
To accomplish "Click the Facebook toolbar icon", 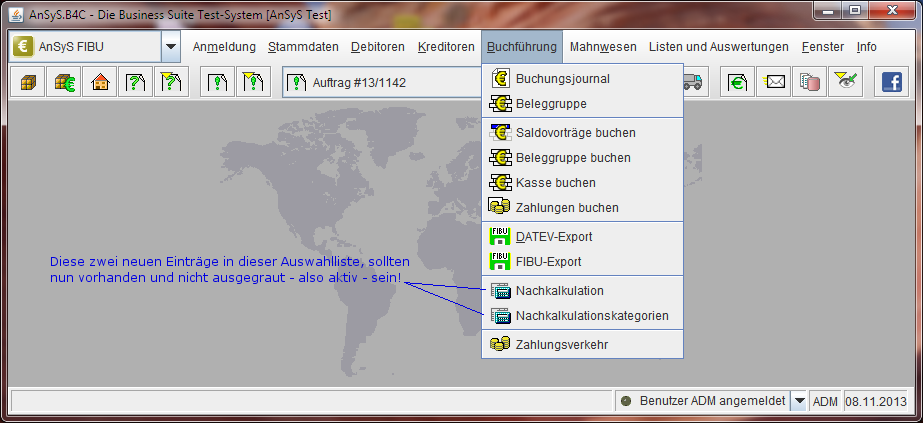I will tap(890, 82).
